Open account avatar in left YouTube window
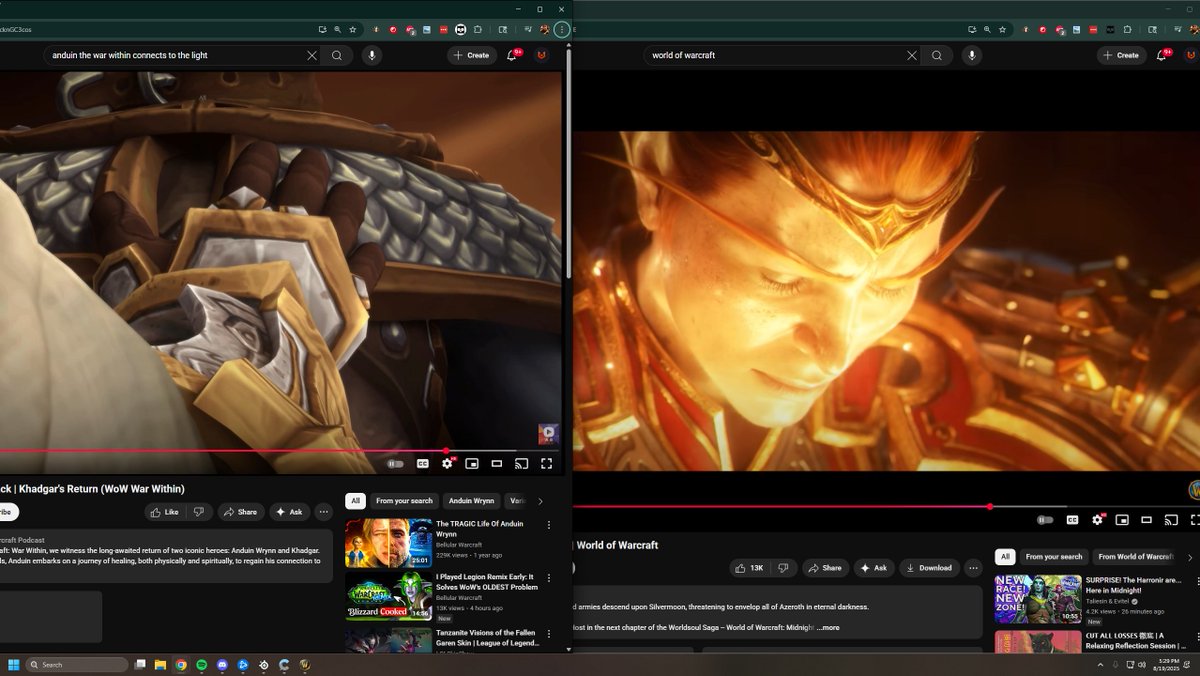The width and height of the screenshot is (1200, 676). point(542,55)
